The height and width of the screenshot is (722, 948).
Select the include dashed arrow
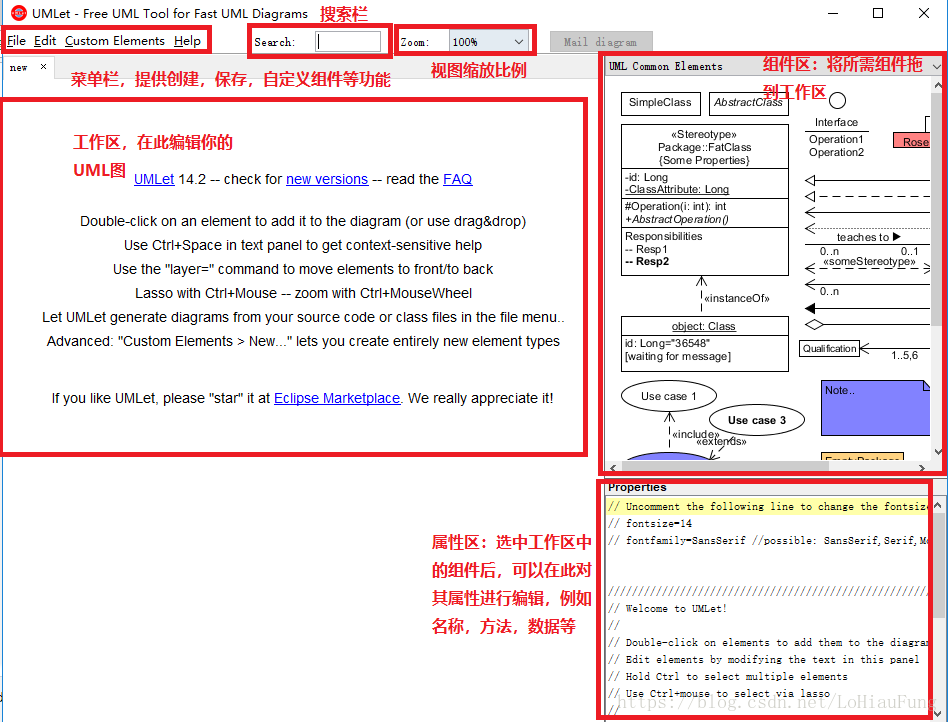(670, 430)
